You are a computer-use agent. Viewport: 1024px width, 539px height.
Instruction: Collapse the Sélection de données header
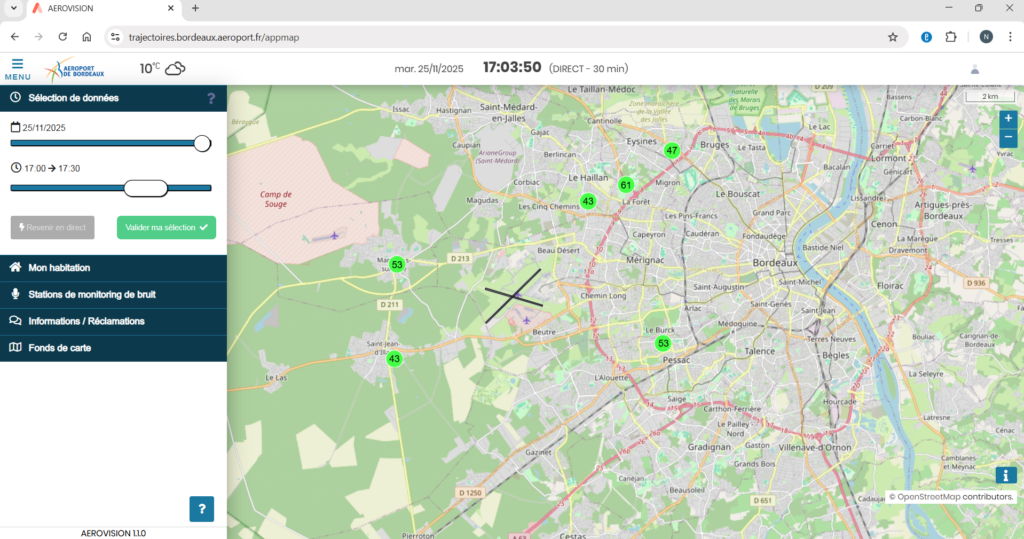point(73,98)
